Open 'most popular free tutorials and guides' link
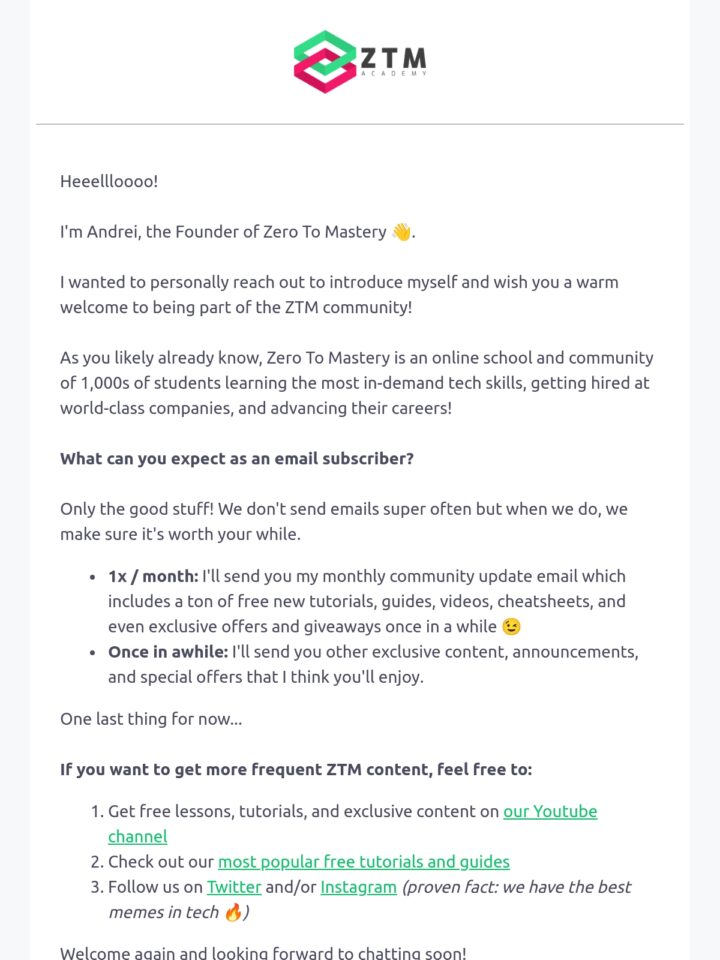 [364, 862]
